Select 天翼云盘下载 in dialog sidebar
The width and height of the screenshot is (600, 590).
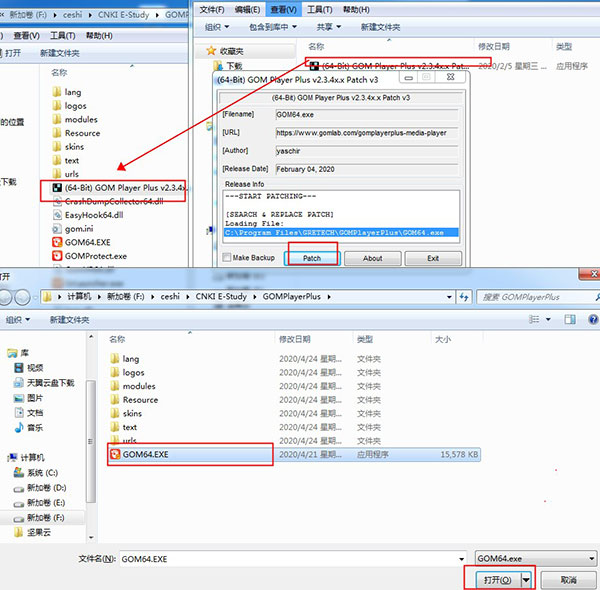point(44,383)
